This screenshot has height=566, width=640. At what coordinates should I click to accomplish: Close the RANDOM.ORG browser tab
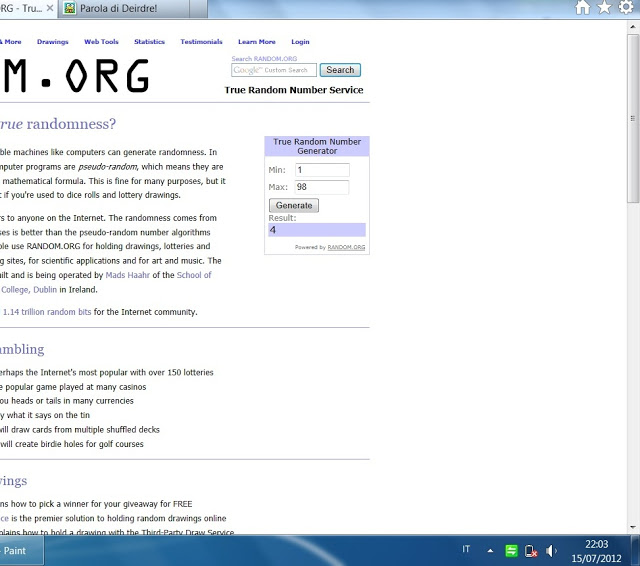click(50, 8)
